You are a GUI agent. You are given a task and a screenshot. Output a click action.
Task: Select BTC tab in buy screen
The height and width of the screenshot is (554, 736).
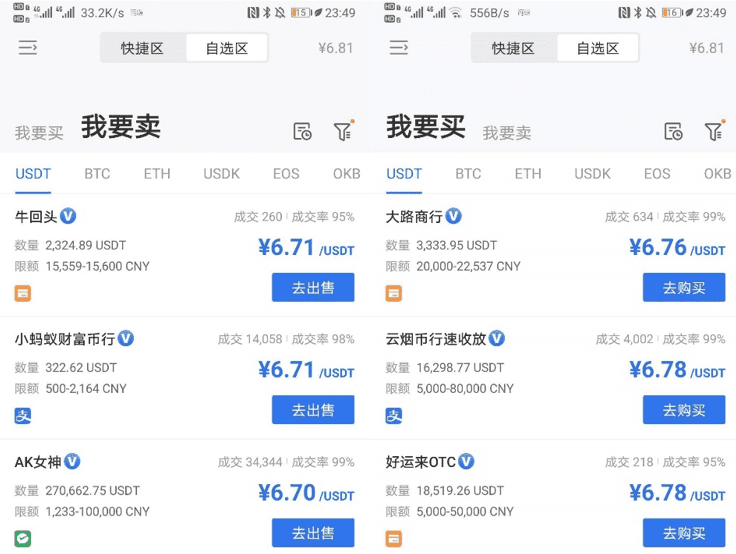click(x=468, y=174)
